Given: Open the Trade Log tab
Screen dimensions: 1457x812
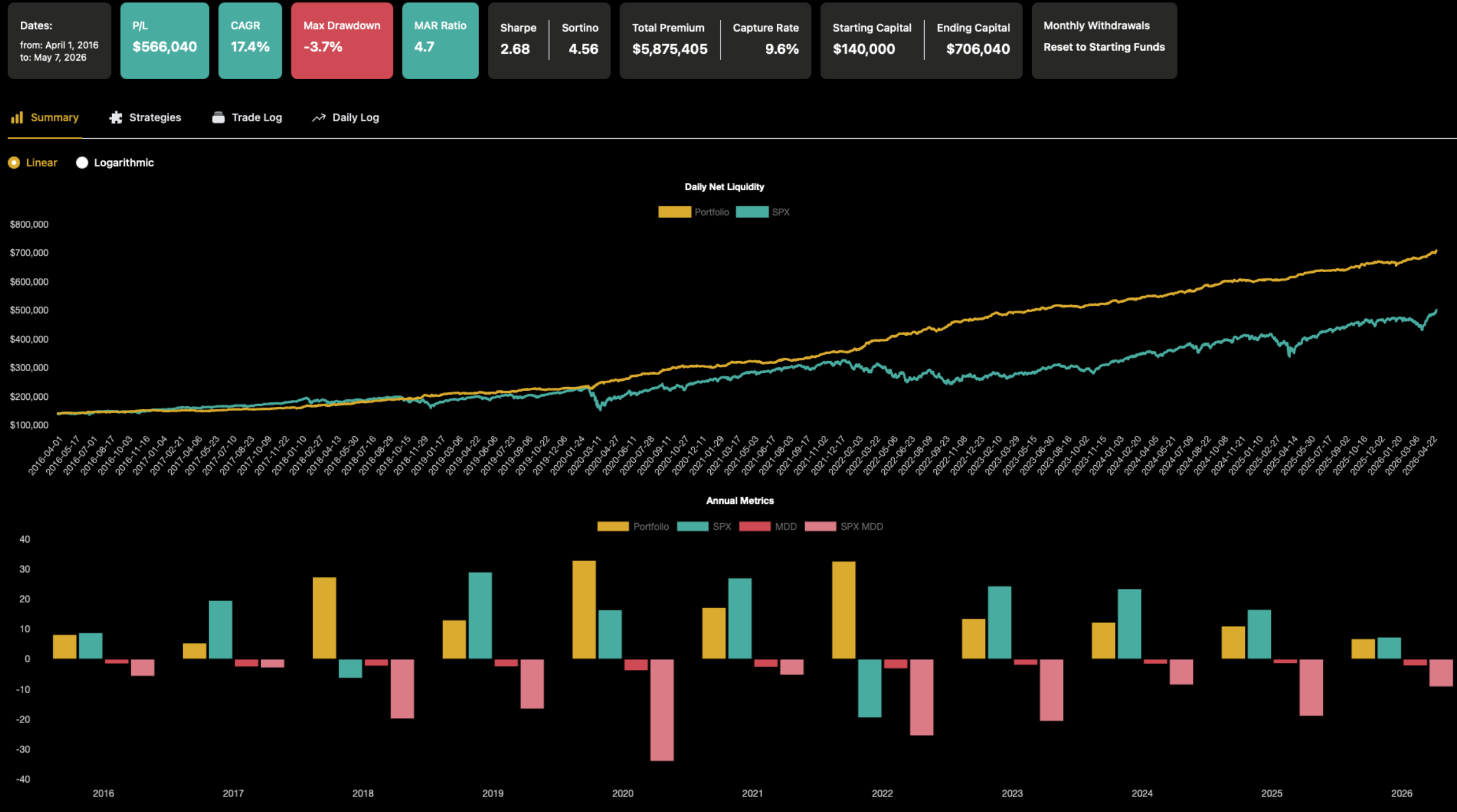Looking at the screenshot, I should (x=247, y=117).
